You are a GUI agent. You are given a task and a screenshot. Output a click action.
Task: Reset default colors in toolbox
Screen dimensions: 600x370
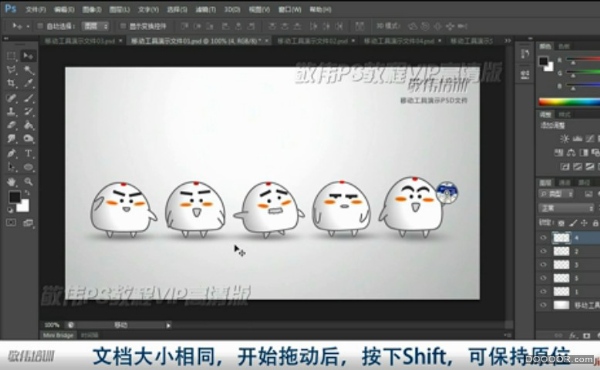(x=10, y=210)
